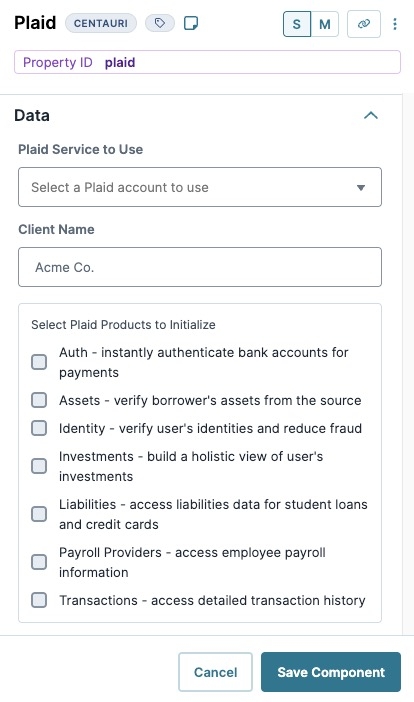
Task: Open the Plaid Service to Use dropdown
Action: (200, 187)
